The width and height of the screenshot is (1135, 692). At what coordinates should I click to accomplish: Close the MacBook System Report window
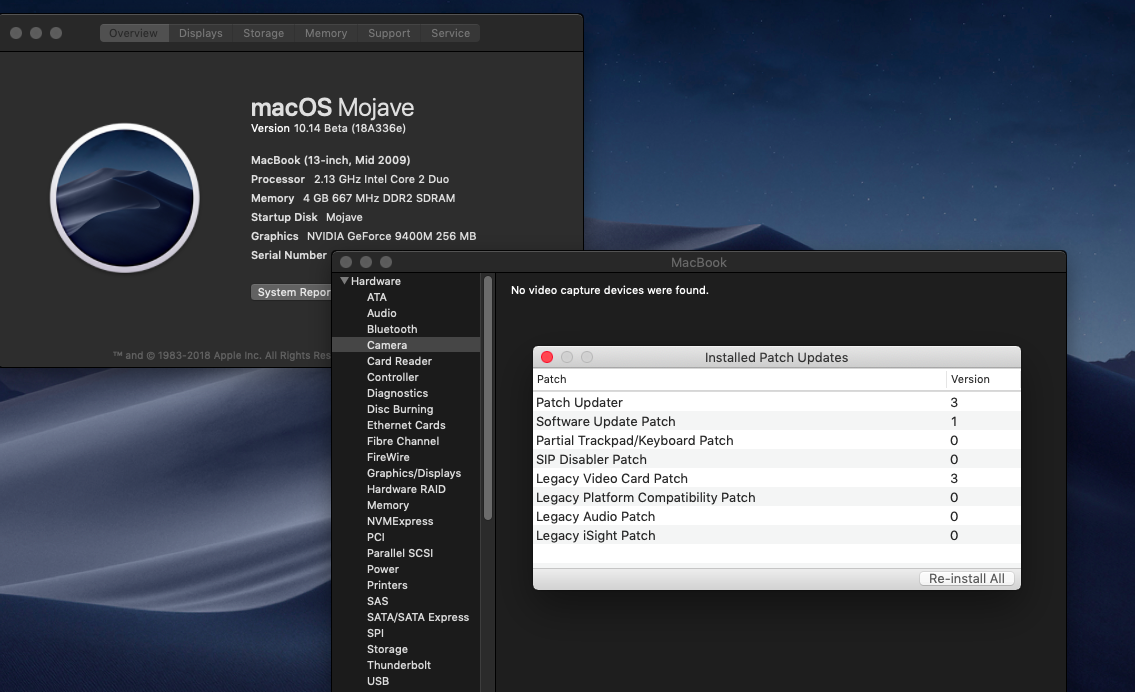(346, 262)
